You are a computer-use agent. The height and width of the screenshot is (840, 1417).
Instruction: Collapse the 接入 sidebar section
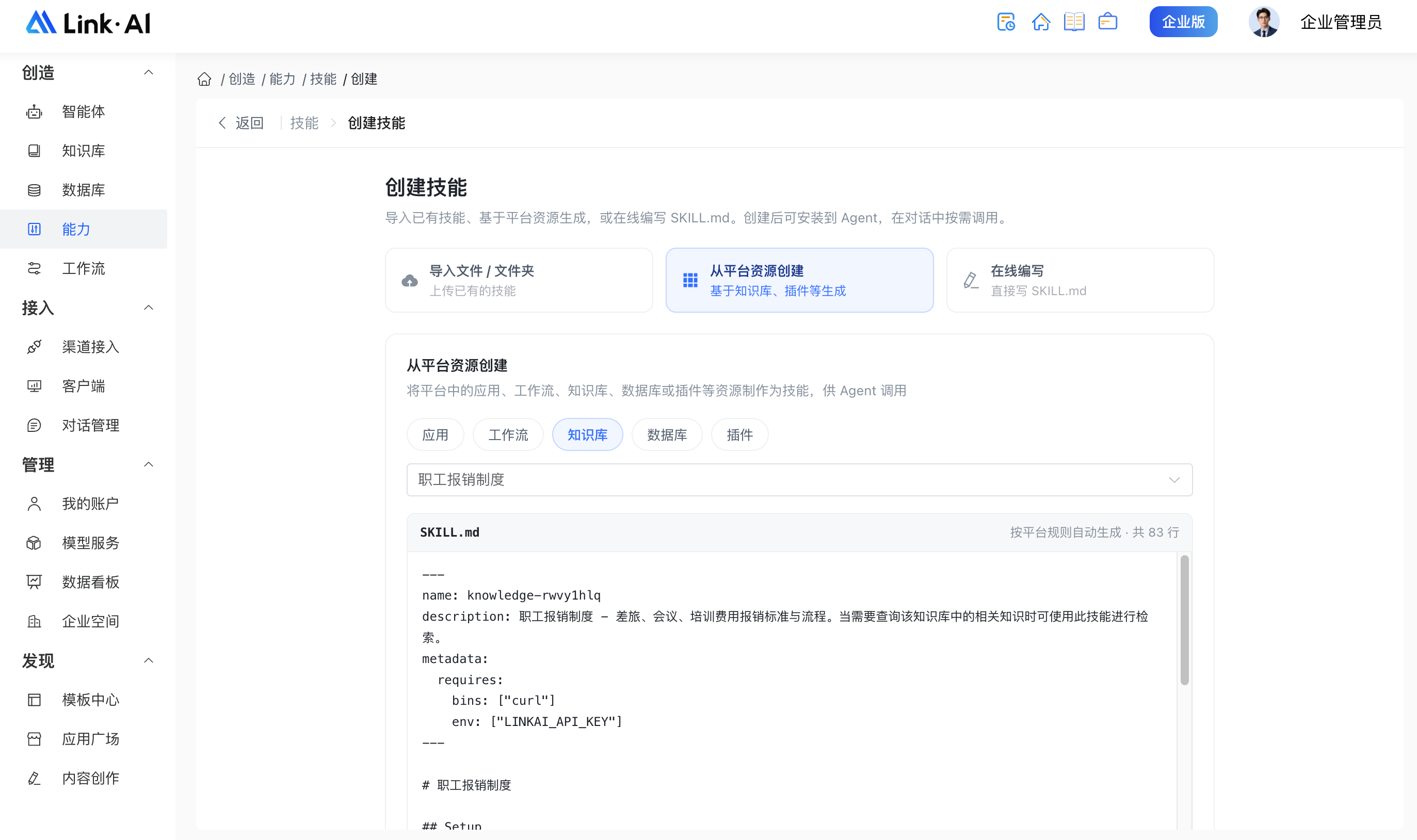(x=148, y=308)
